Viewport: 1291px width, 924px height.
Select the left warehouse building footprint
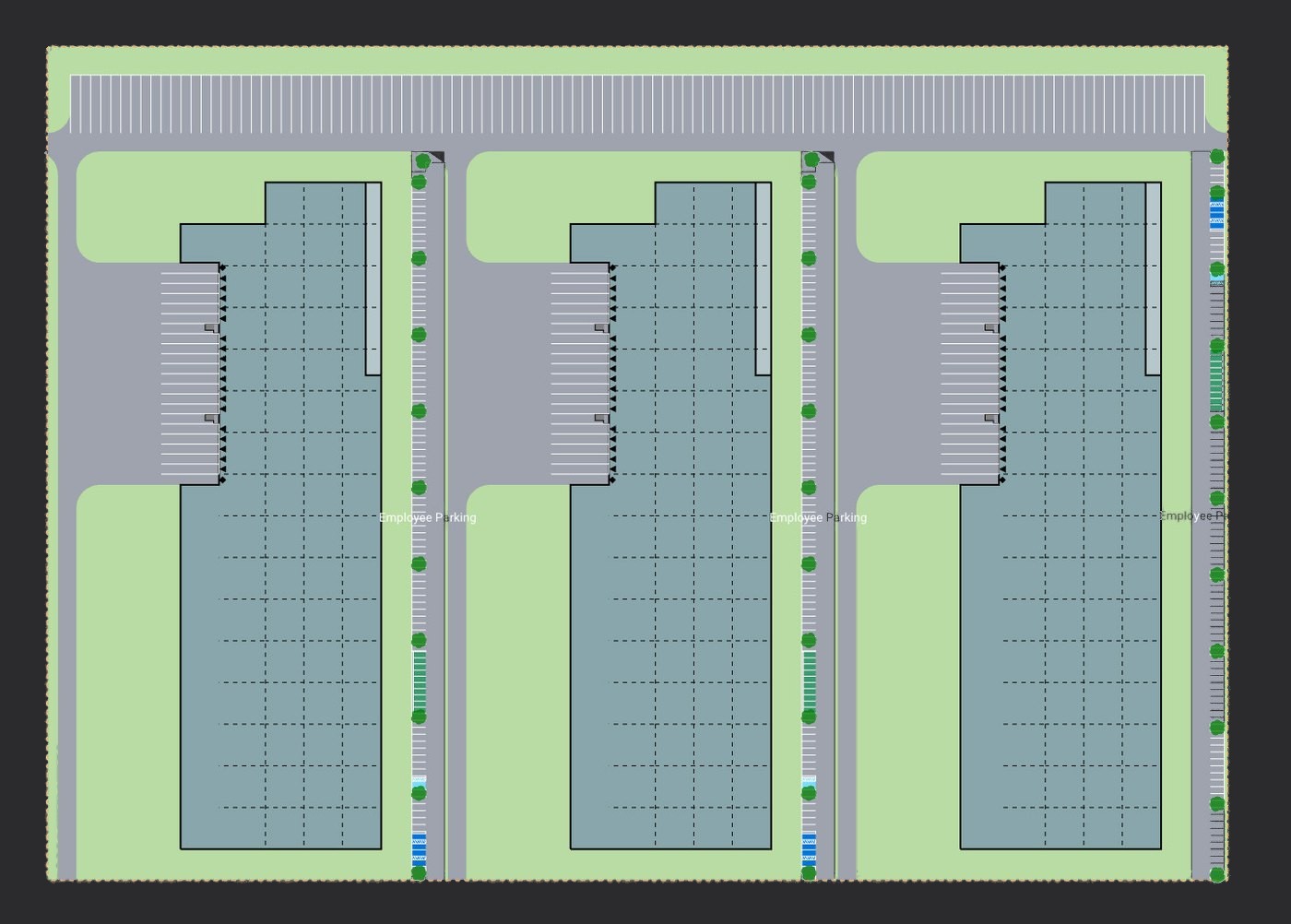click(280, 515)
